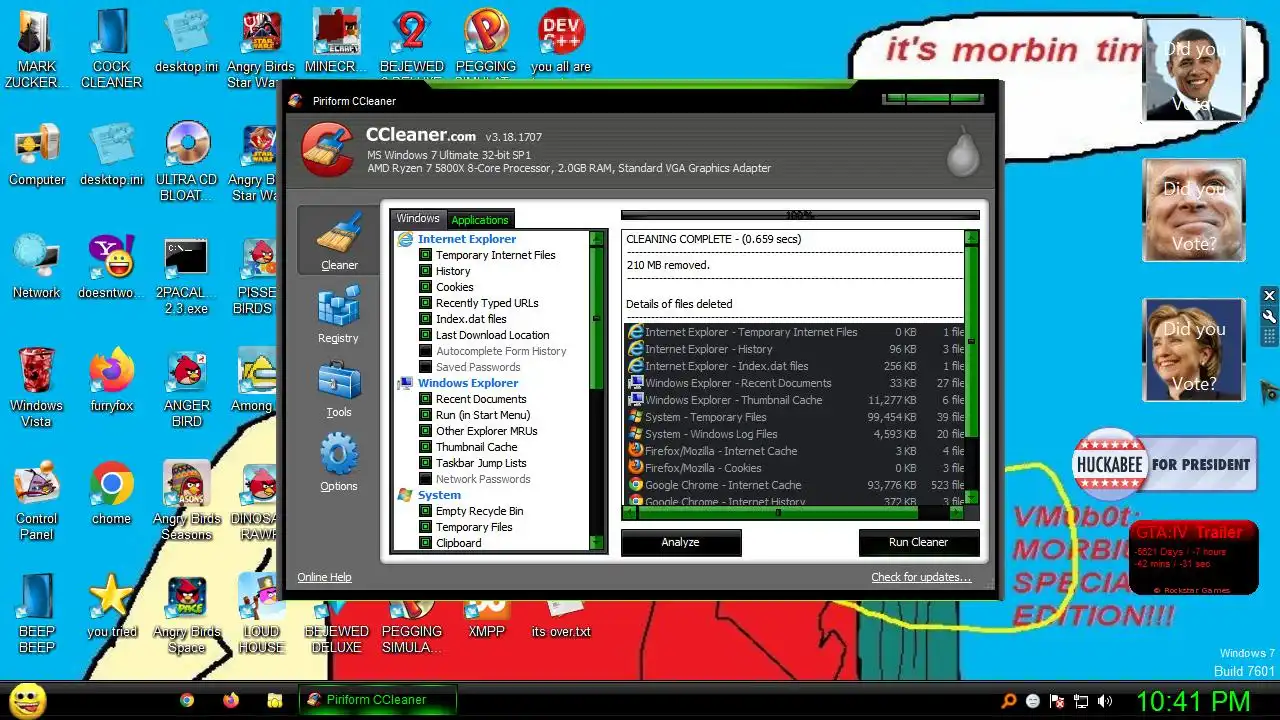
Task: Toggle the Cookies checkbox
Action: pyautogui.click(x=425, y=287)
